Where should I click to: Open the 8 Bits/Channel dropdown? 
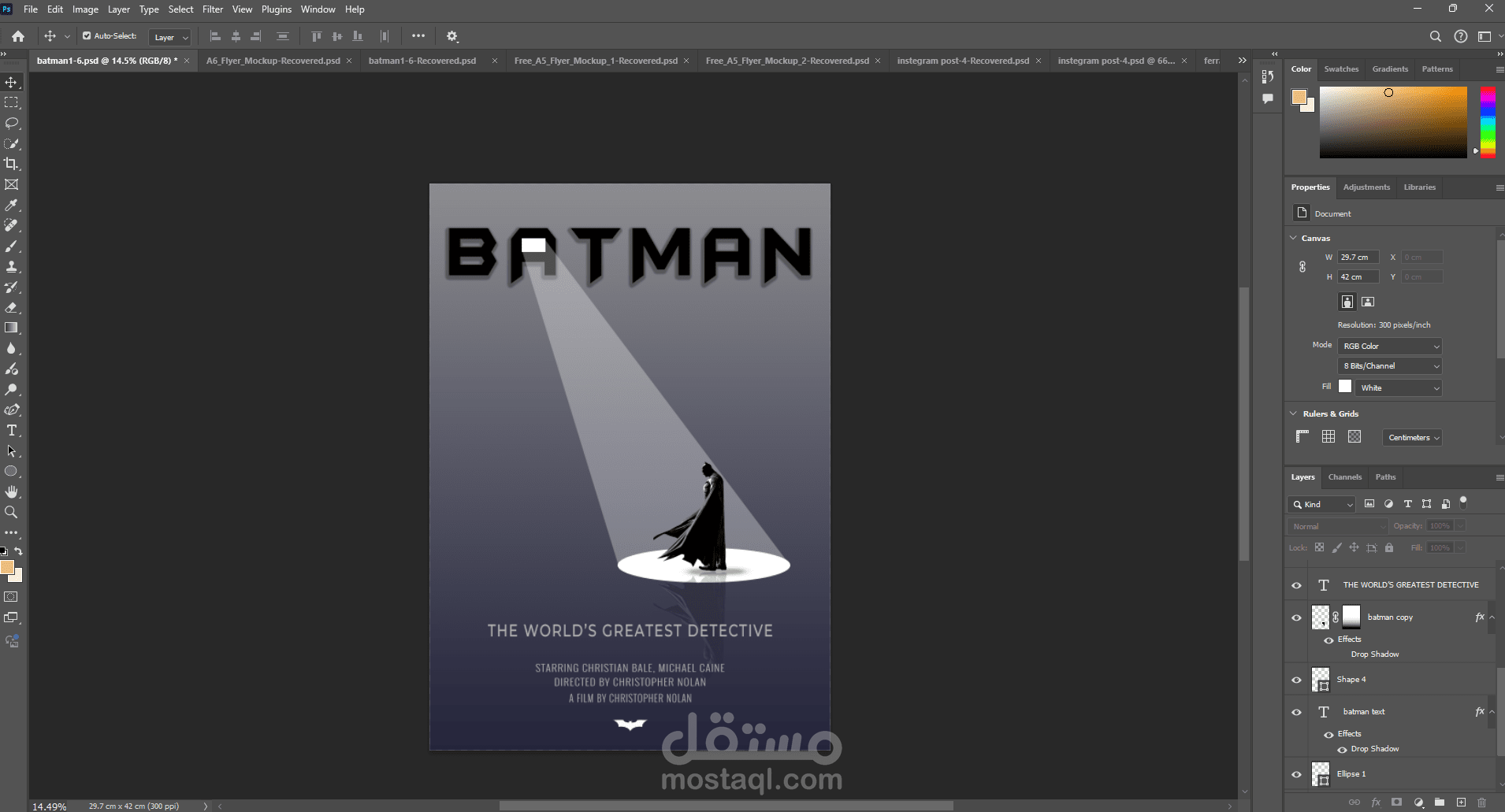click(x=1390, y=366)
